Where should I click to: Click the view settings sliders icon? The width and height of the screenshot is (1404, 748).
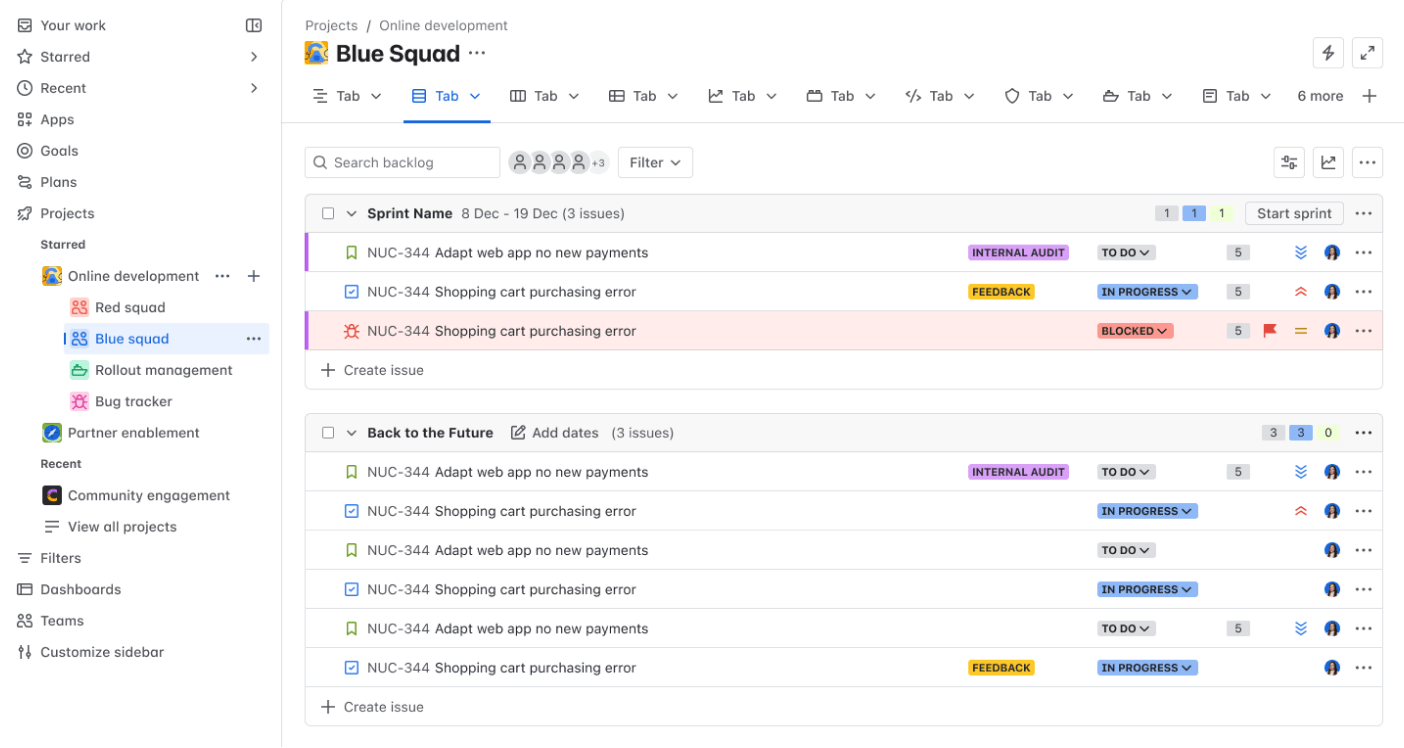pos(1289,162)
